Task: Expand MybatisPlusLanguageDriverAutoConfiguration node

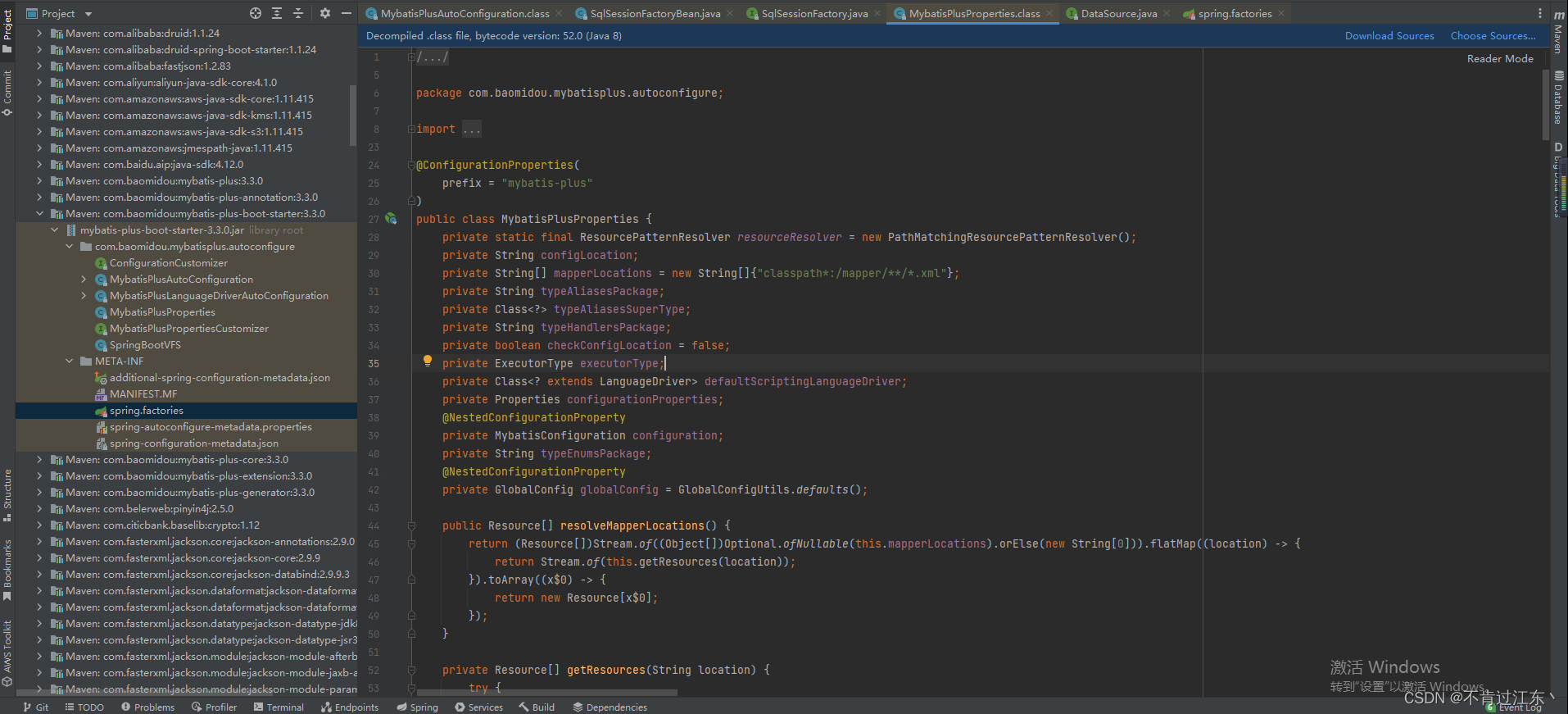Action: pos(84,295)
